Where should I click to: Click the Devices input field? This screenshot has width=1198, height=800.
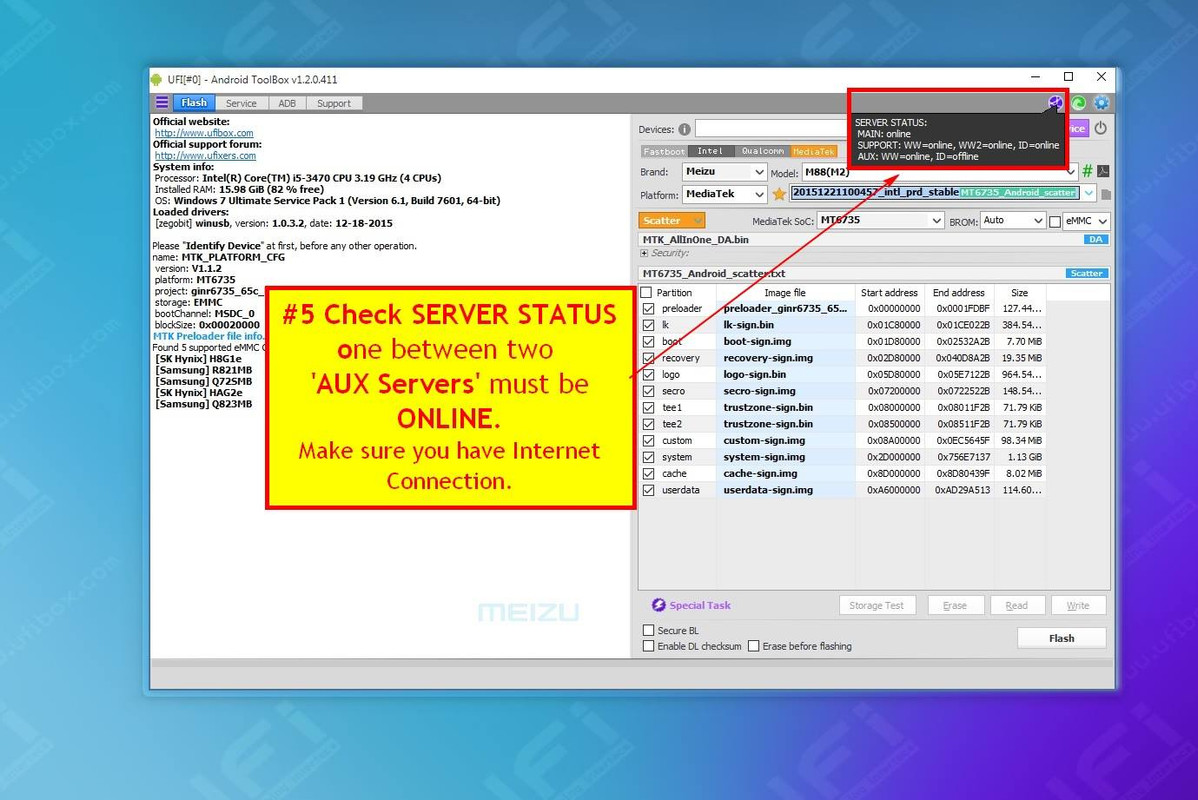pyautogui.click(x=772, y=128)
